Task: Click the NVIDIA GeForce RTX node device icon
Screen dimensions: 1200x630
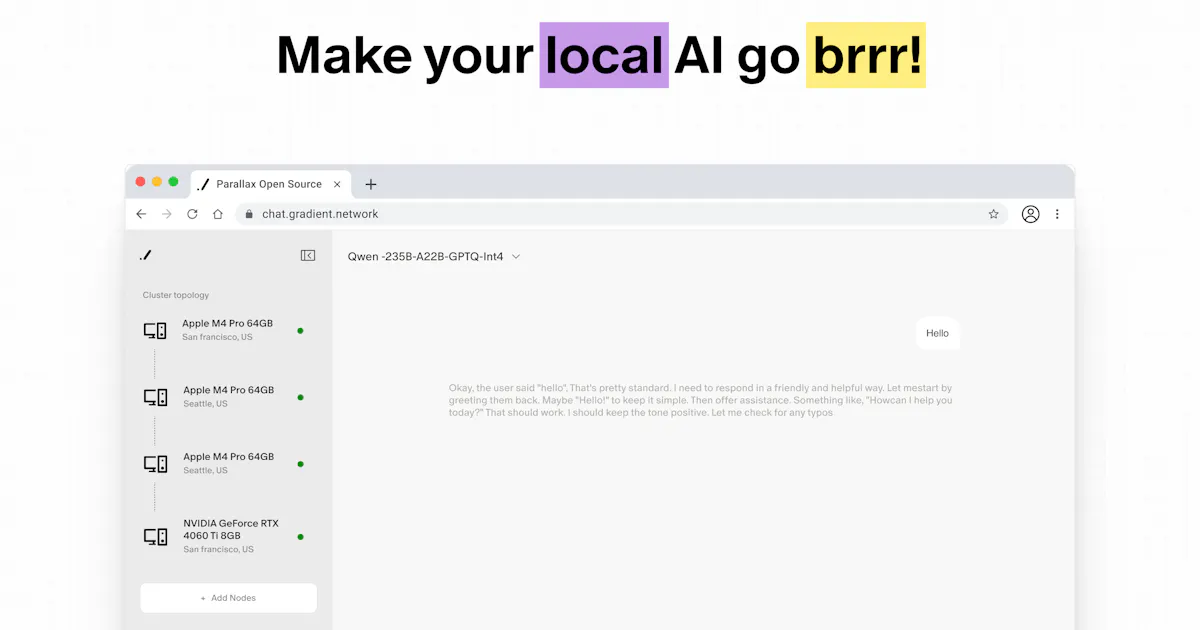Action: click(155, 537)
